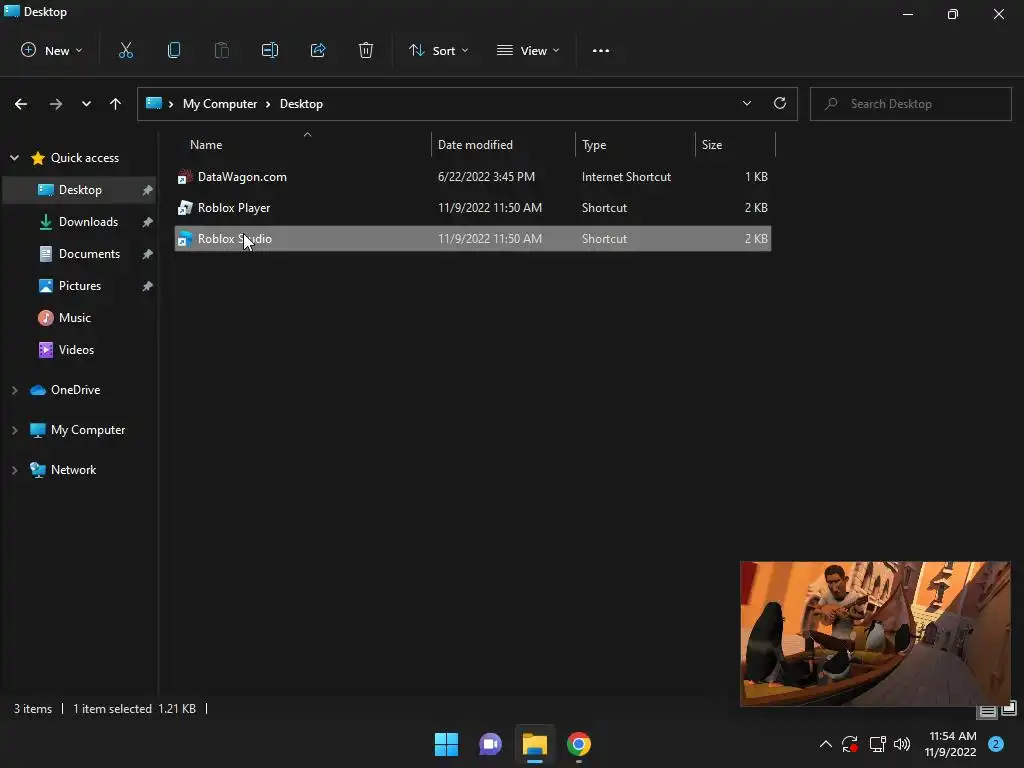
Task: Select OneDrive in navigation pane
Action: pos(75,390)
